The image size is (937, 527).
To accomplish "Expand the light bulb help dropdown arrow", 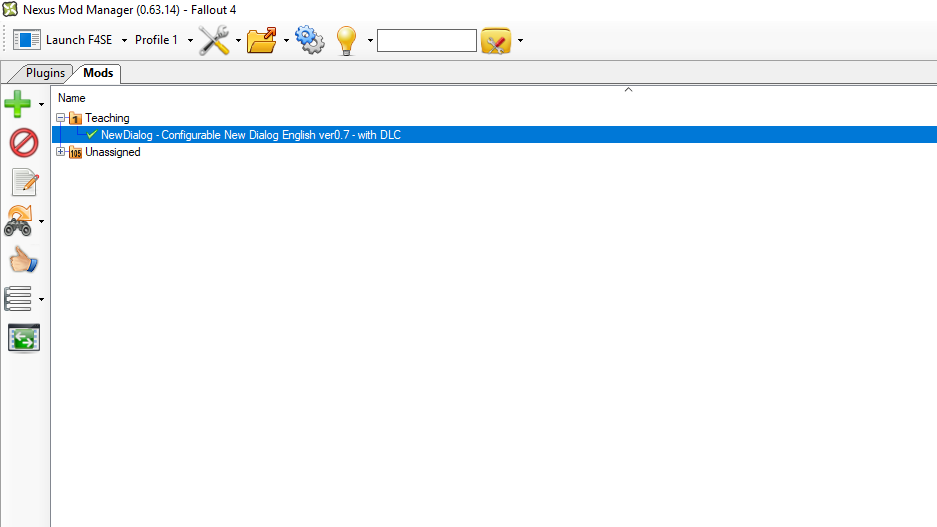I will click(x=370, y=41).
